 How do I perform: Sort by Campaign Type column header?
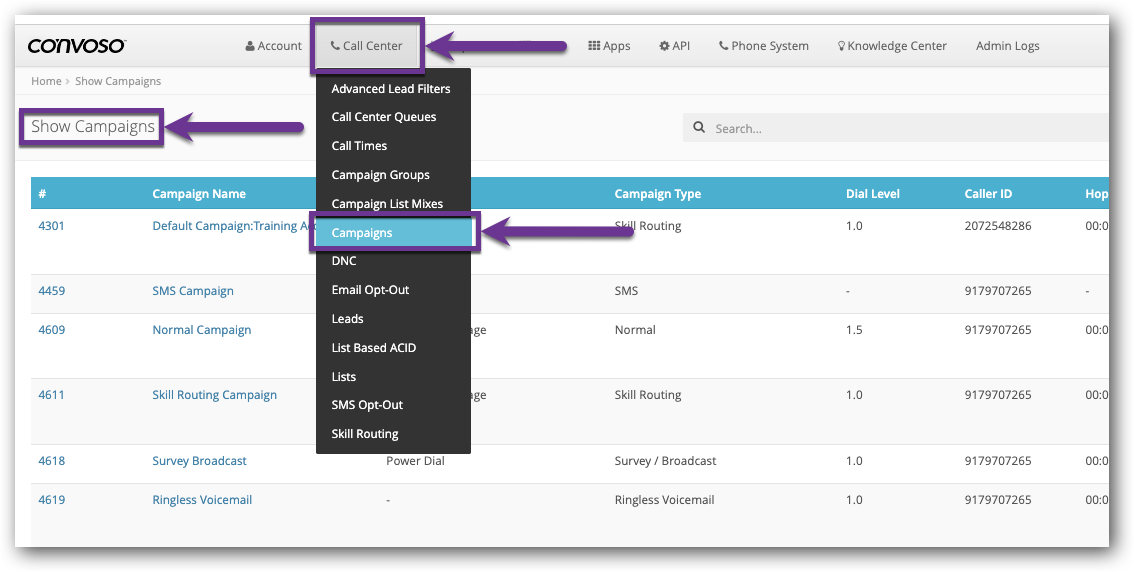(657, 194)
